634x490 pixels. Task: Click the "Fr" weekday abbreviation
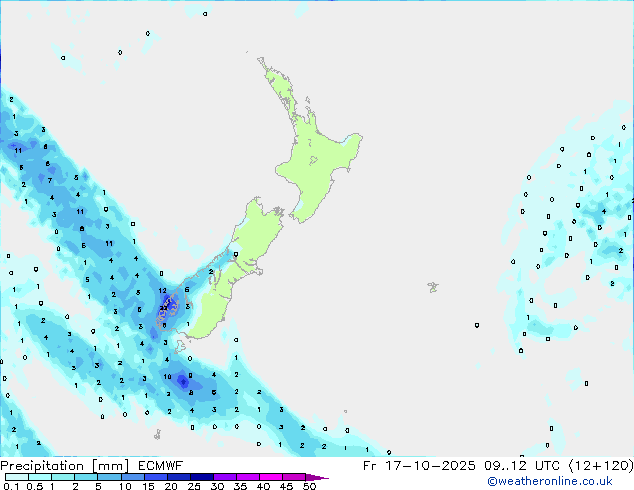[370, 466]
